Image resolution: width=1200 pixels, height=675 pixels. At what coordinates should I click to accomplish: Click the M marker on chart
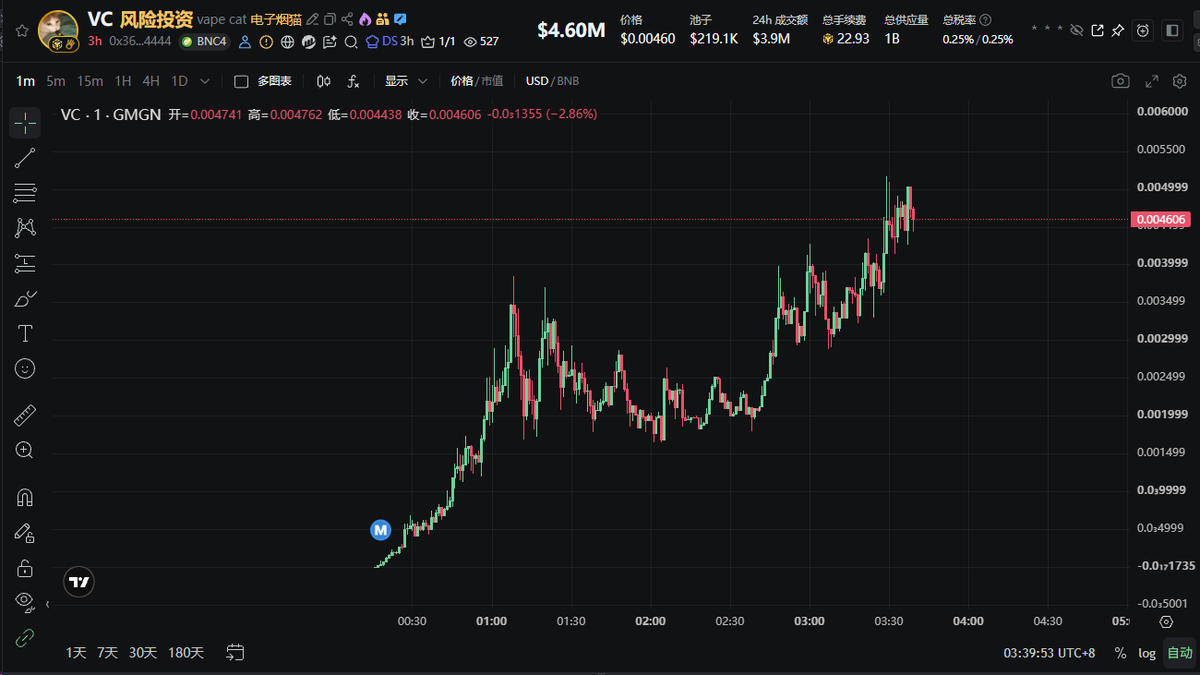pos(380,530)
